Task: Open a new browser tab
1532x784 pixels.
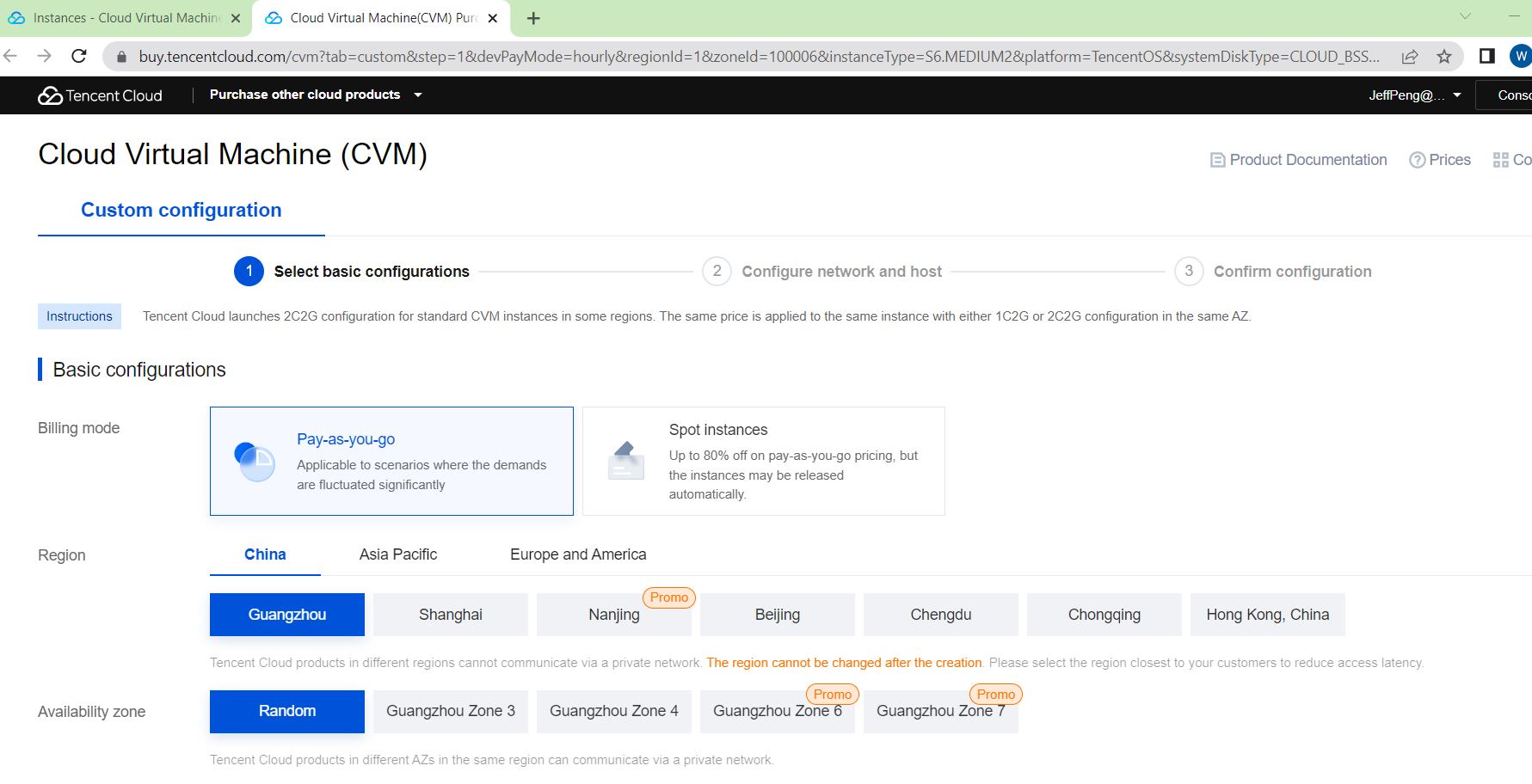Action: point(533,18)
